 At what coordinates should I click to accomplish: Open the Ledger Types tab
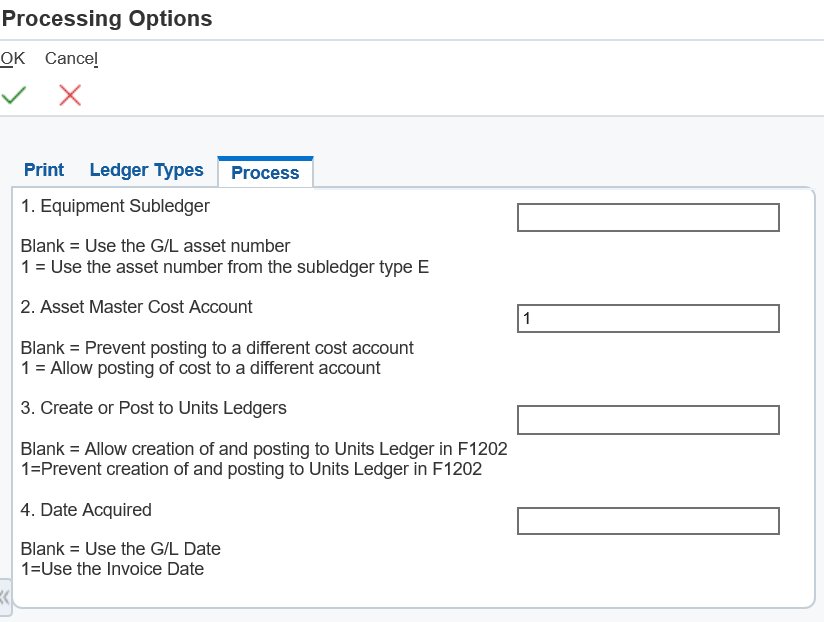pyautogui.click(x=147, y=170)
